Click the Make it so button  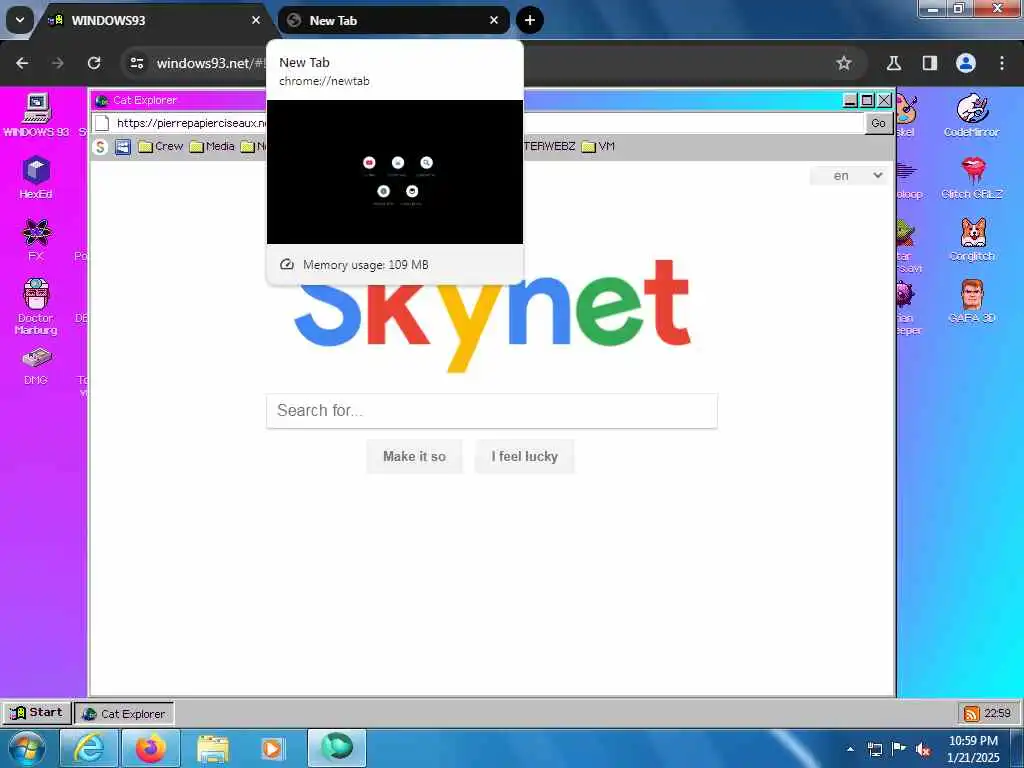tap(415, 456)
